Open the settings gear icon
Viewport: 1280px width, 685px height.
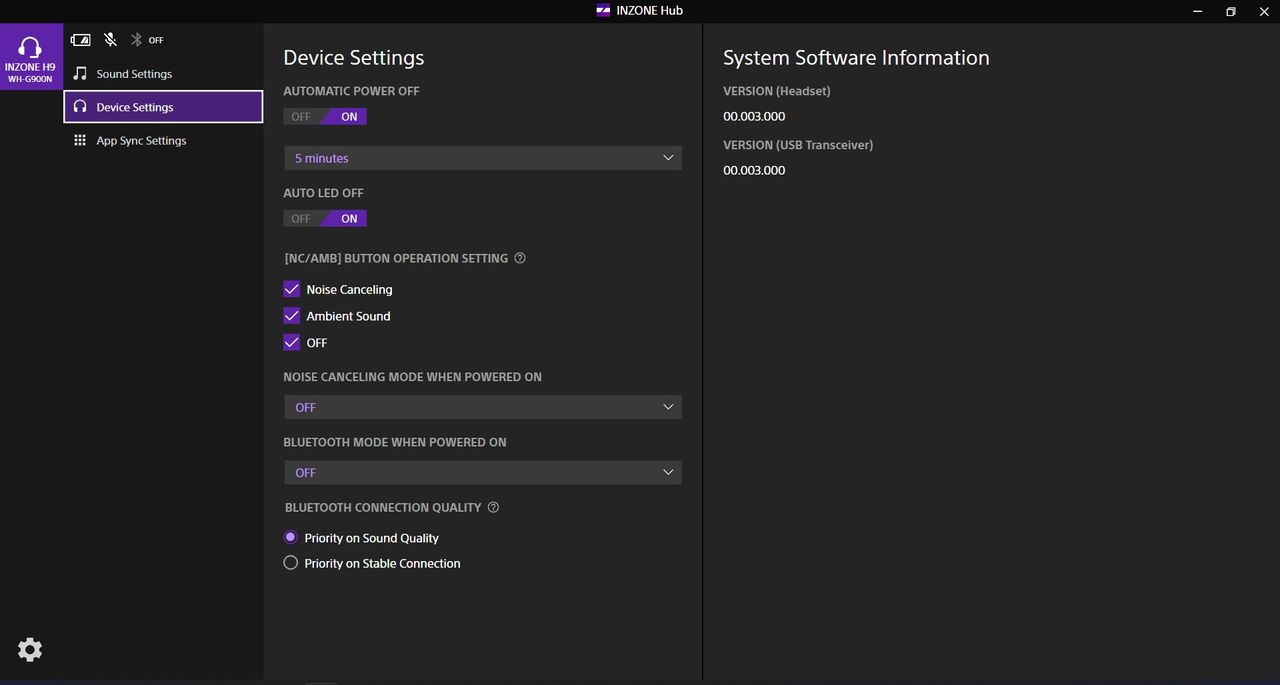tap(30, 650)
